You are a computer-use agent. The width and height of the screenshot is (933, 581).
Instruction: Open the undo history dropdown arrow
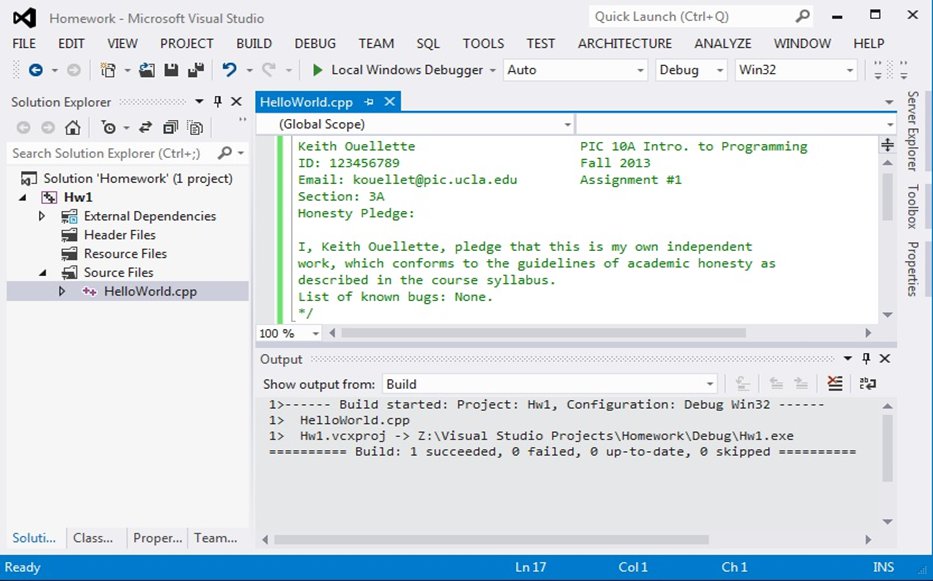[249, 70]
